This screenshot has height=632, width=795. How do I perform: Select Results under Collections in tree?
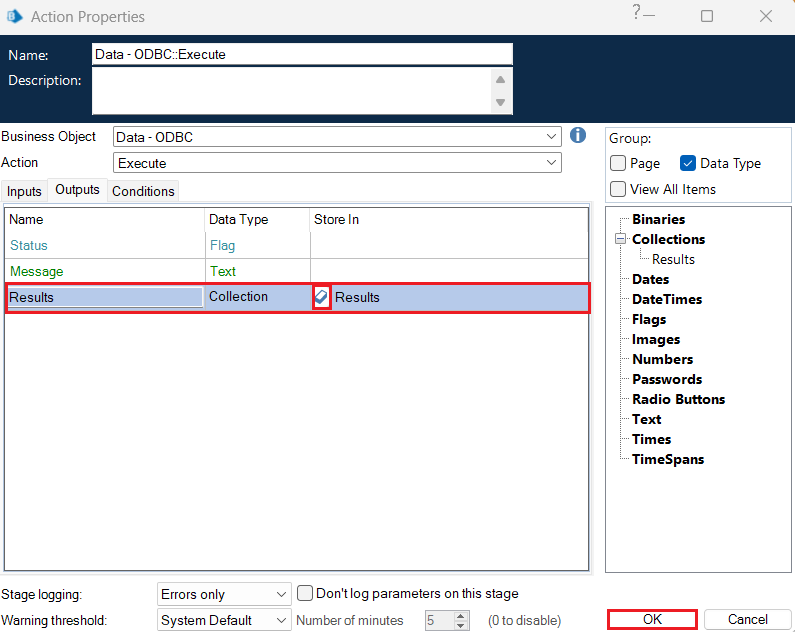(x=673, y=259)
